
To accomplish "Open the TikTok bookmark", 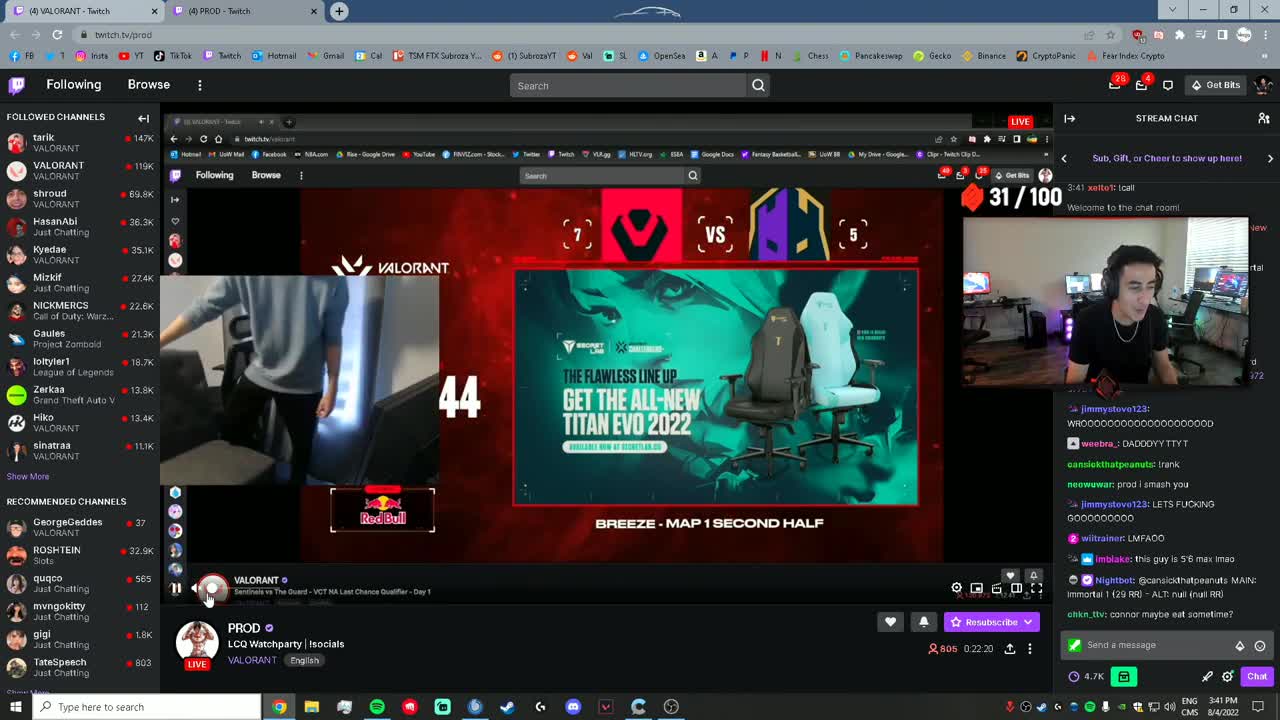I will pos(174,56).
